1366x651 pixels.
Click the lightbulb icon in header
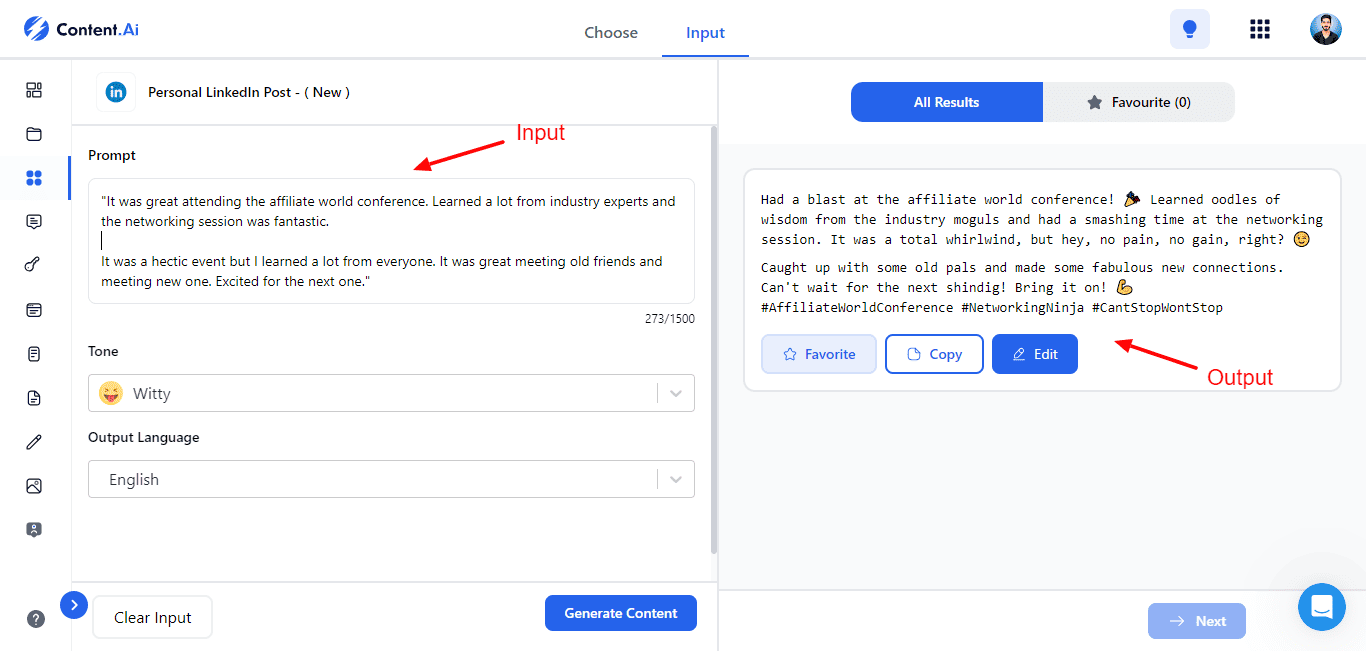pos(1189,29)
